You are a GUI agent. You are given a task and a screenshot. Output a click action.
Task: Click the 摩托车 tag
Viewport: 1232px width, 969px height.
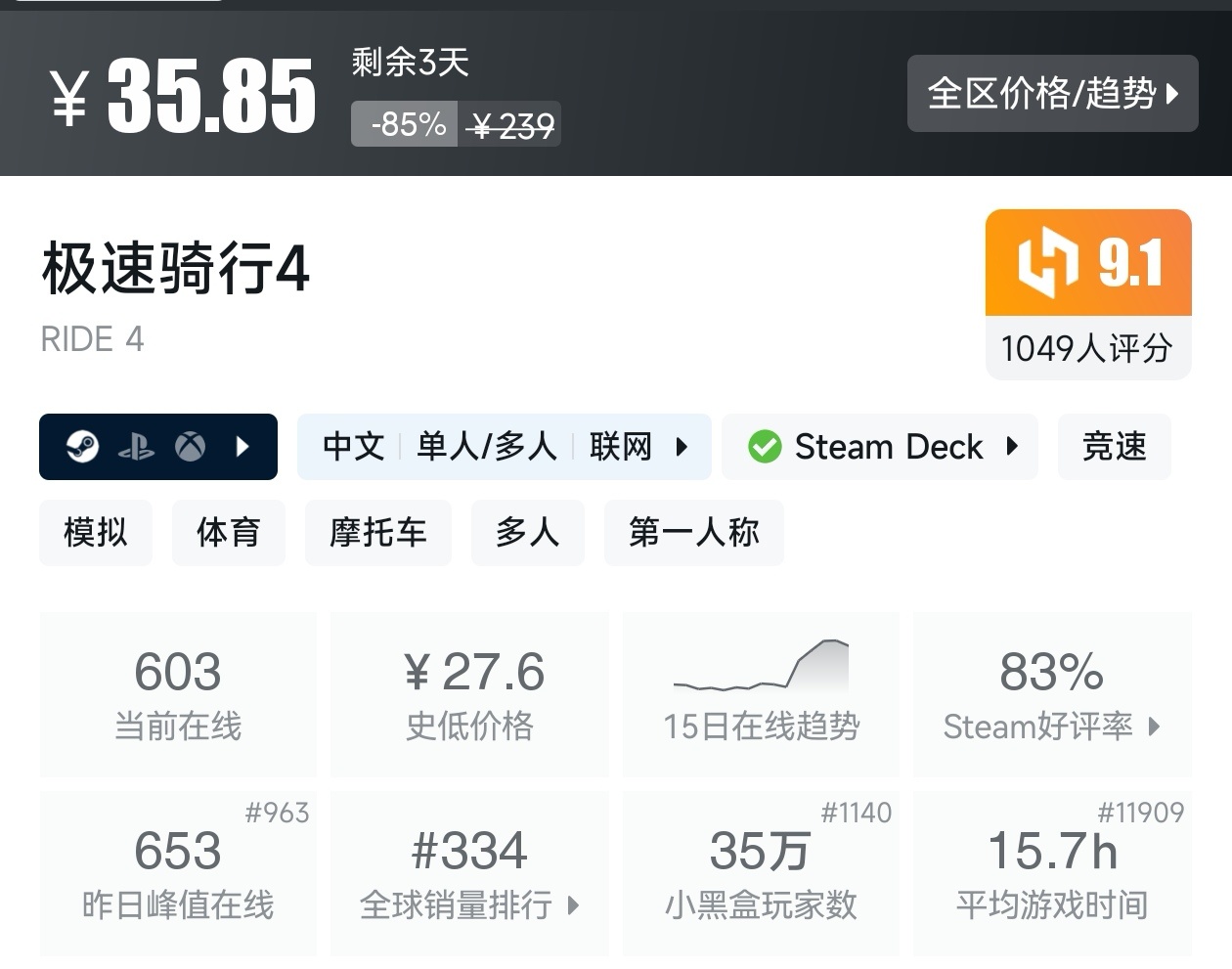[378, 533]
